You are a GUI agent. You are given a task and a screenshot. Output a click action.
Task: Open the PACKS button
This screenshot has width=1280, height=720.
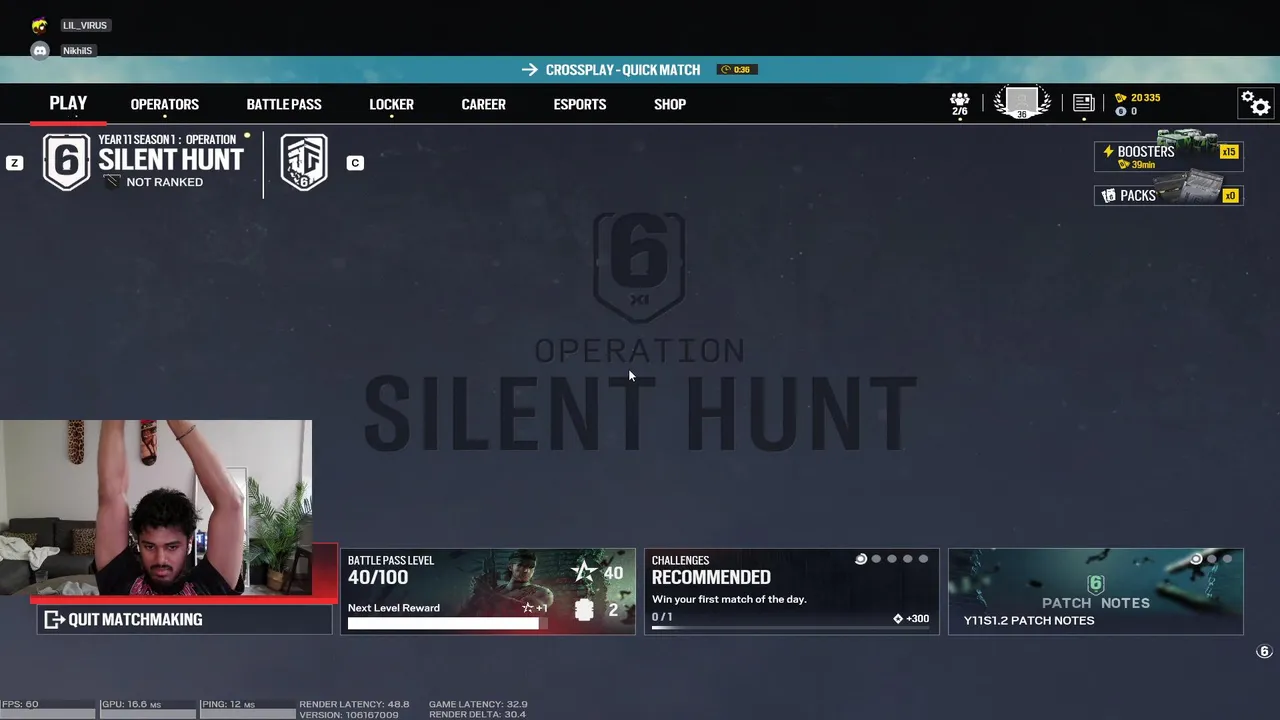[1168, 196]
